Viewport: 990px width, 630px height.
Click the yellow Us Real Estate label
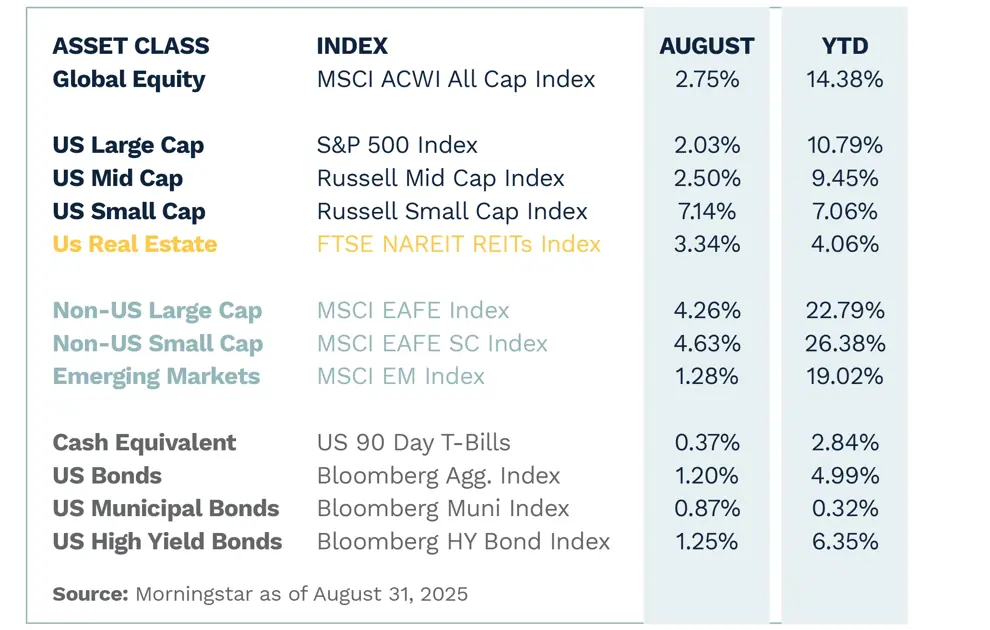click(x=135, y=244)
